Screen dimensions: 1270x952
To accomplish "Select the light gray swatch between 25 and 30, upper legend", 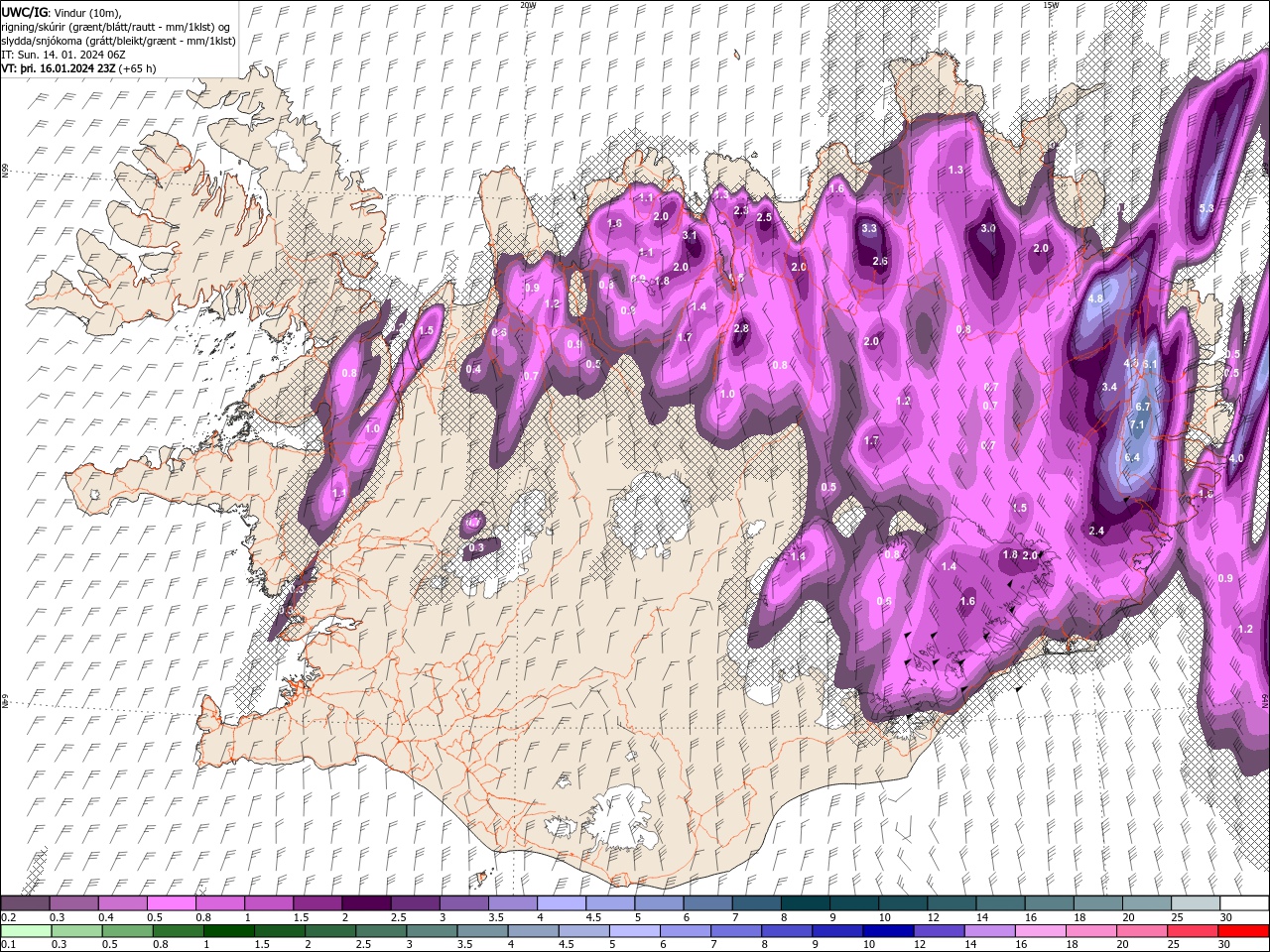I will (1196, 903).
